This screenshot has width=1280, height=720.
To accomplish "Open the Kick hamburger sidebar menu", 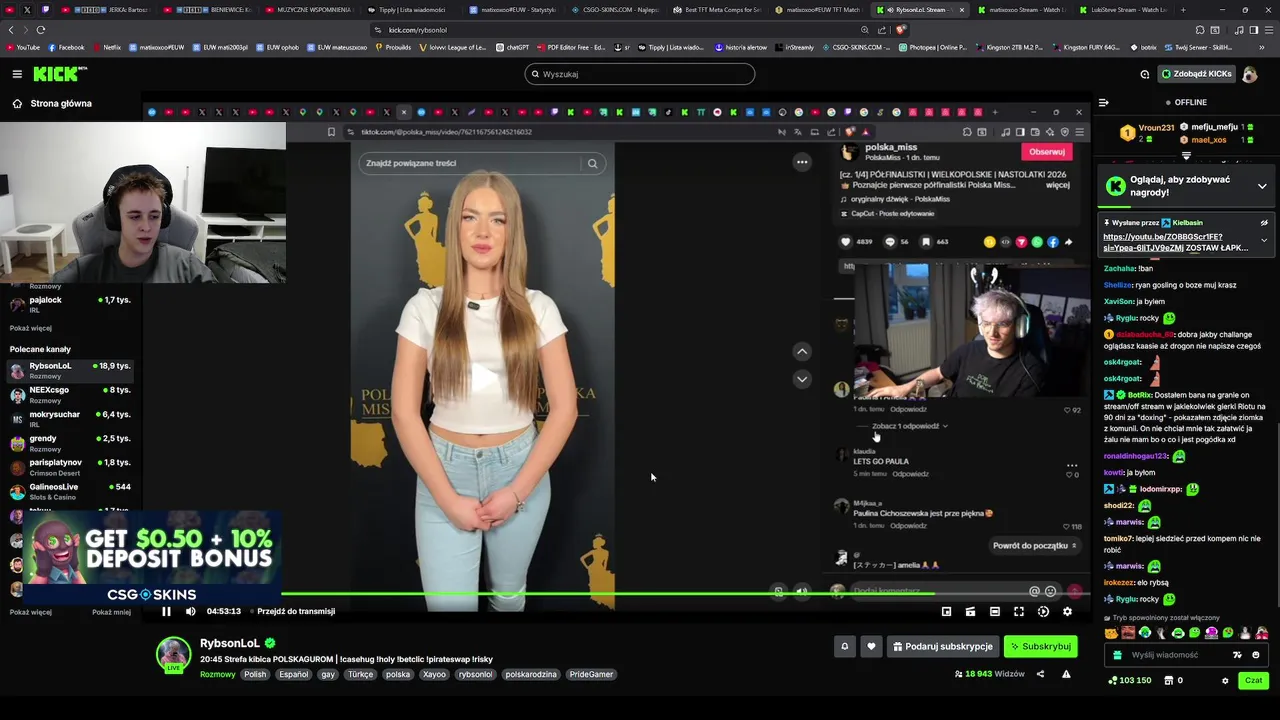I will click(x=17, y=74).
